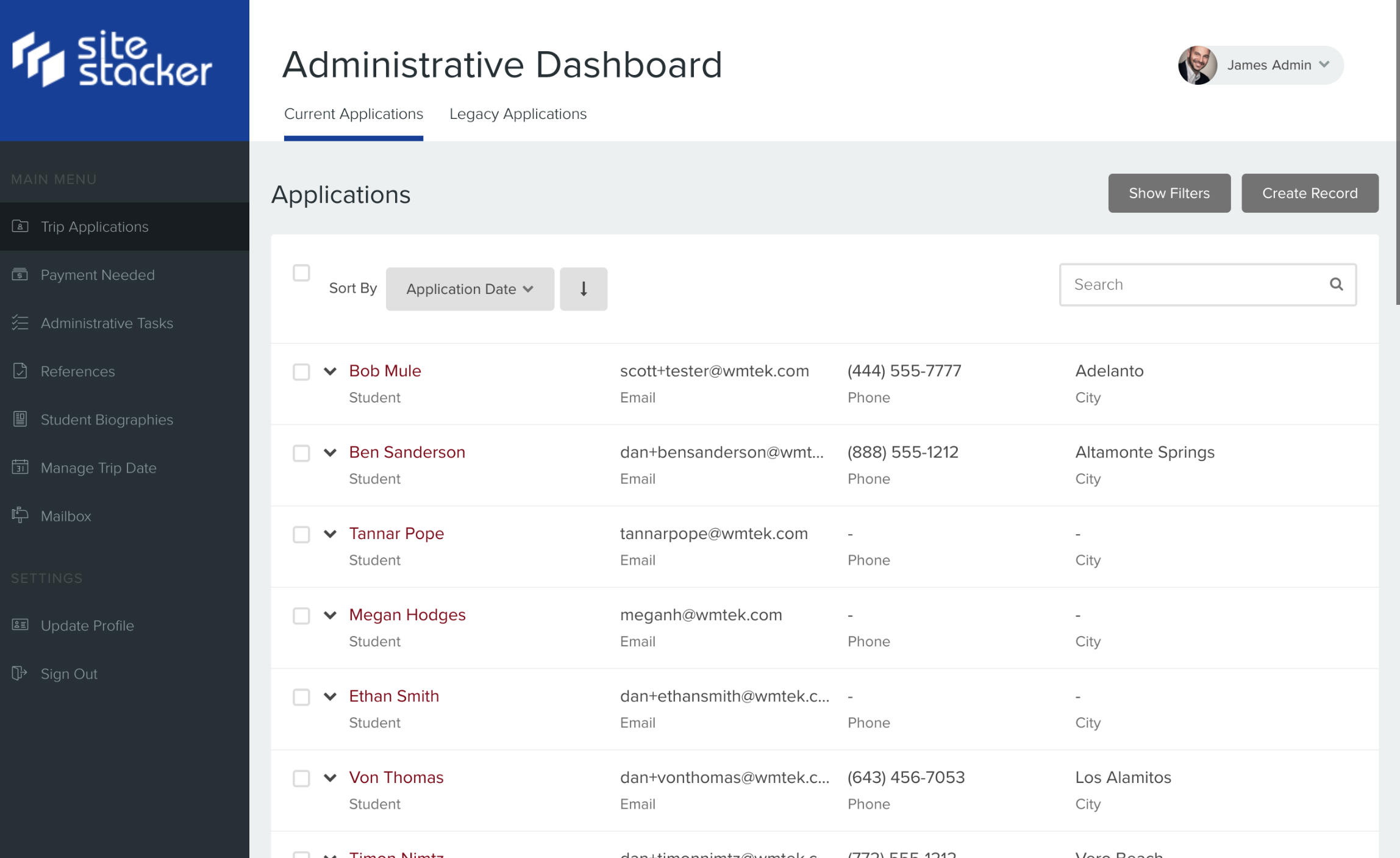1400x858 pixels.
Task: Click the Manage Trip Date calendar icon
Action: (x=20, y=467)
